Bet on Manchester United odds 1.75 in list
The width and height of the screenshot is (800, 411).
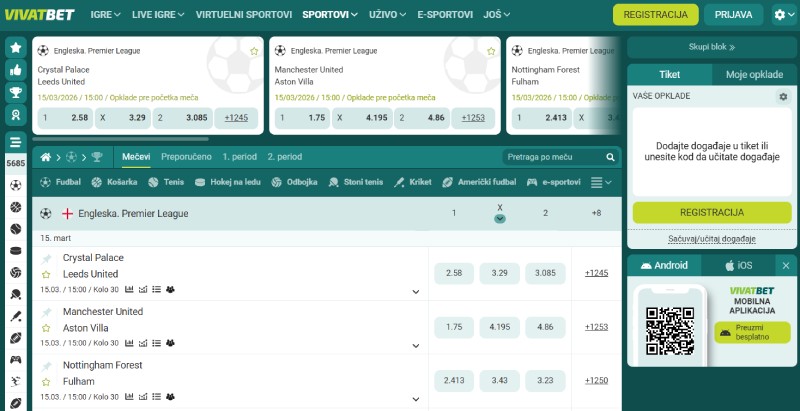point(453,327)
